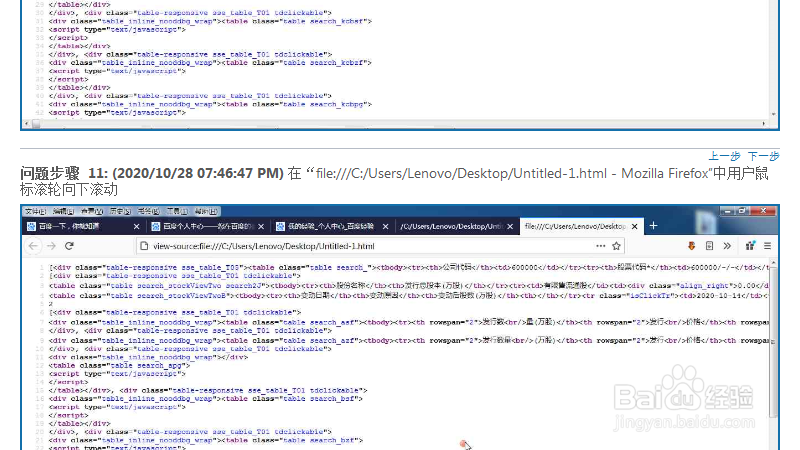Click the Firefox scrollbar up arrow
The width and height of the screenshot is (800, 450).
[773, 263]
